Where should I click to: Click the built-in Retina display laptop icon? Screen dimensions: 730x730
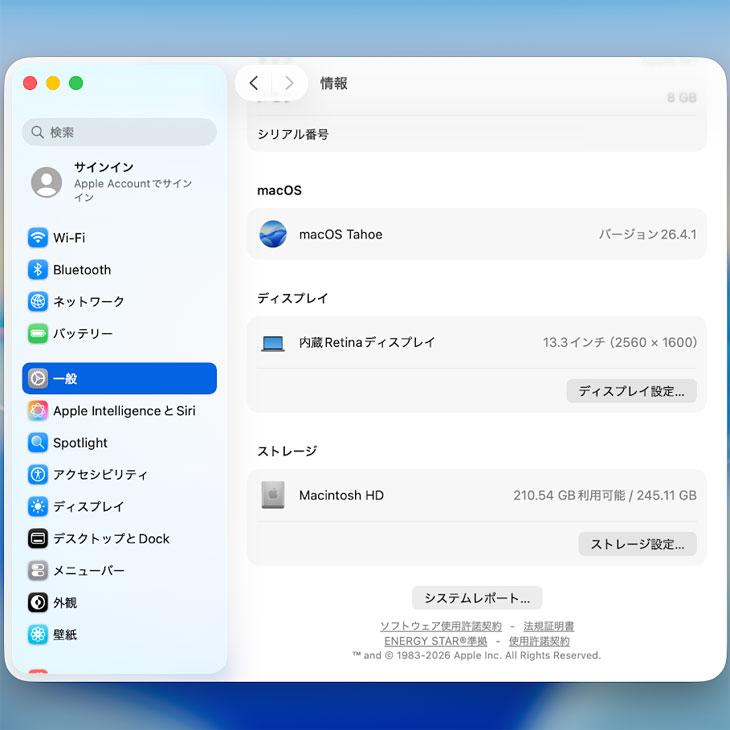click(x=273, y=344)
